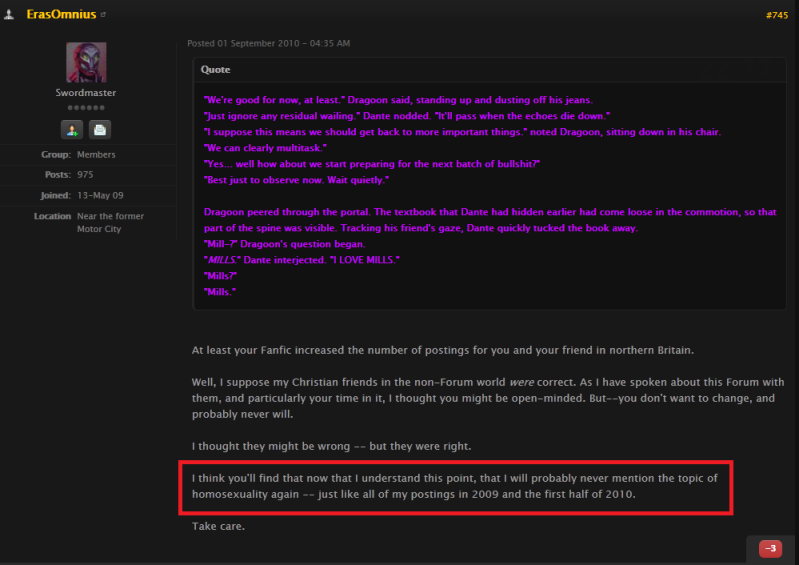Click the rank pips under Swordmaster

(86, 107)
